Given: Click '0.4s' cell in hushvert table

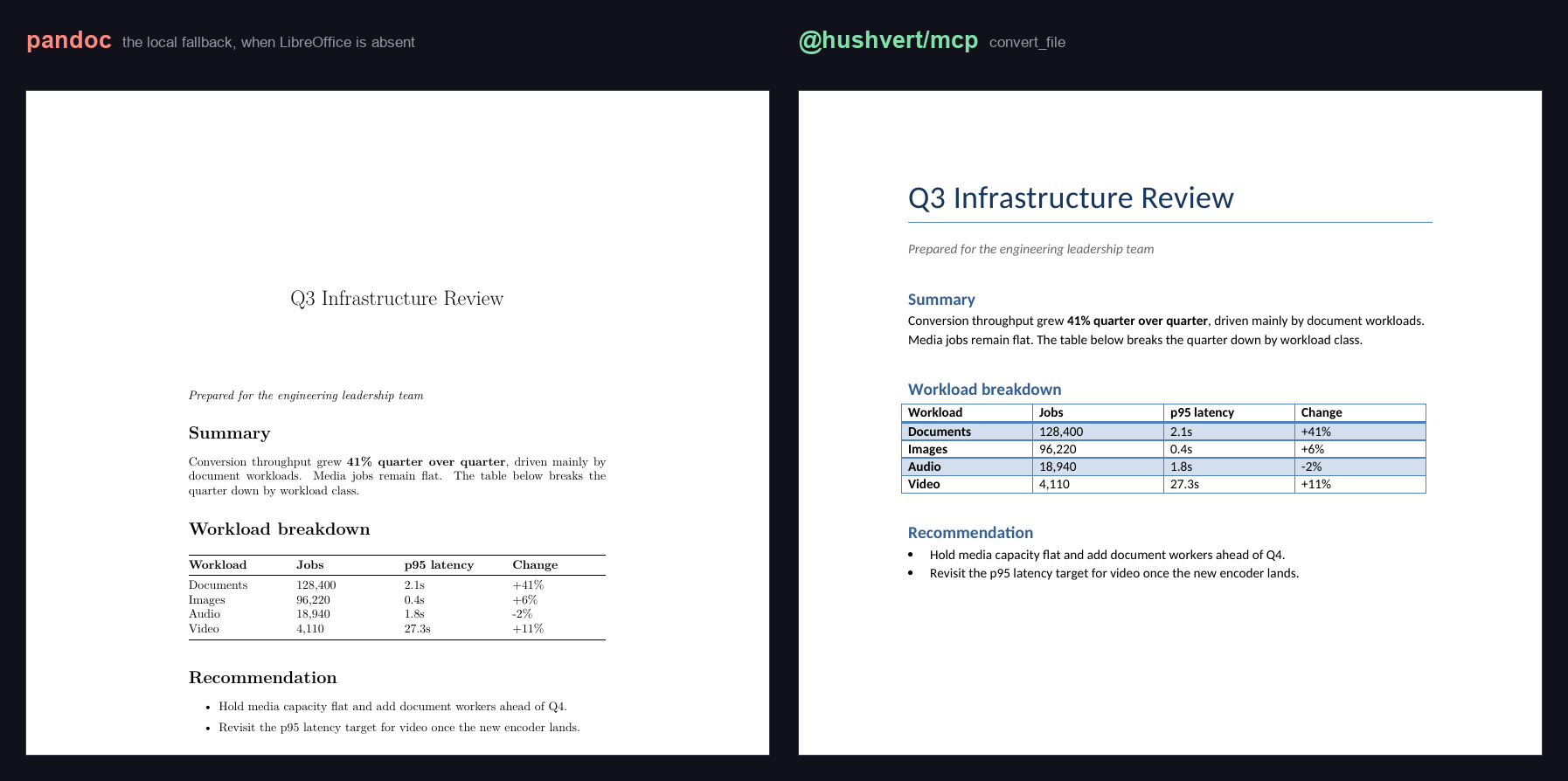Looking at the screenshot, I should tap(1229, 449).
